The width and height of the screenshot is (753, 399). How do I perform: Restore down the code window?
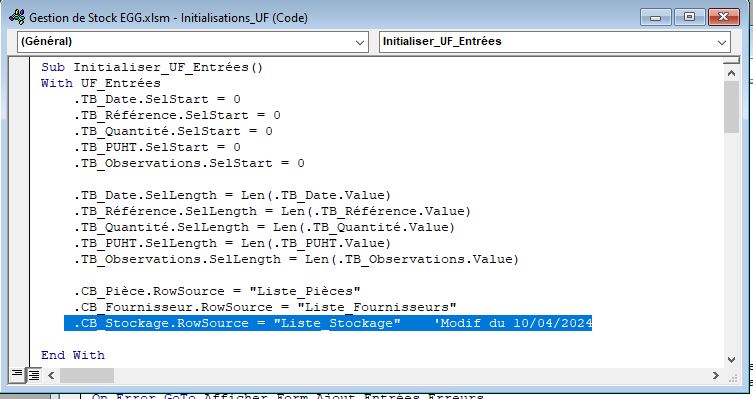click(x=689, y=17)
